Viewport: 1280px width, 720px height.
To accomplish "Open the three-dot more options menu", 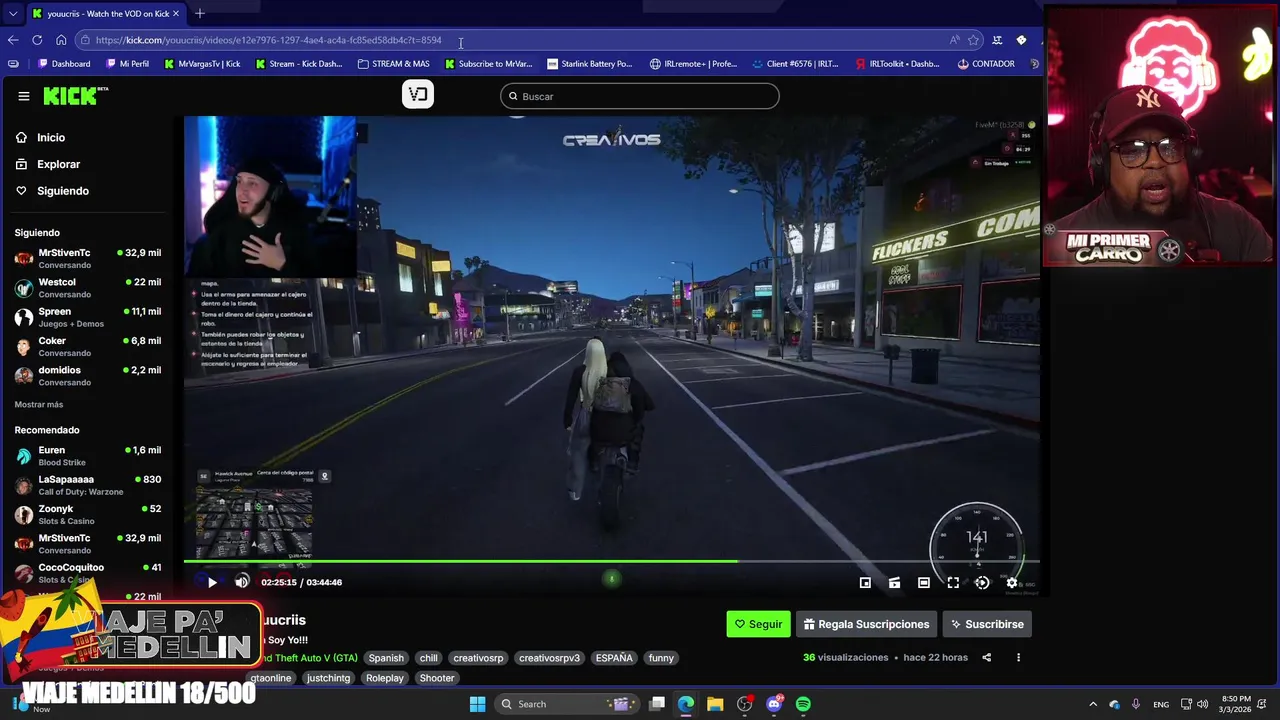I will click(1018, 658).
